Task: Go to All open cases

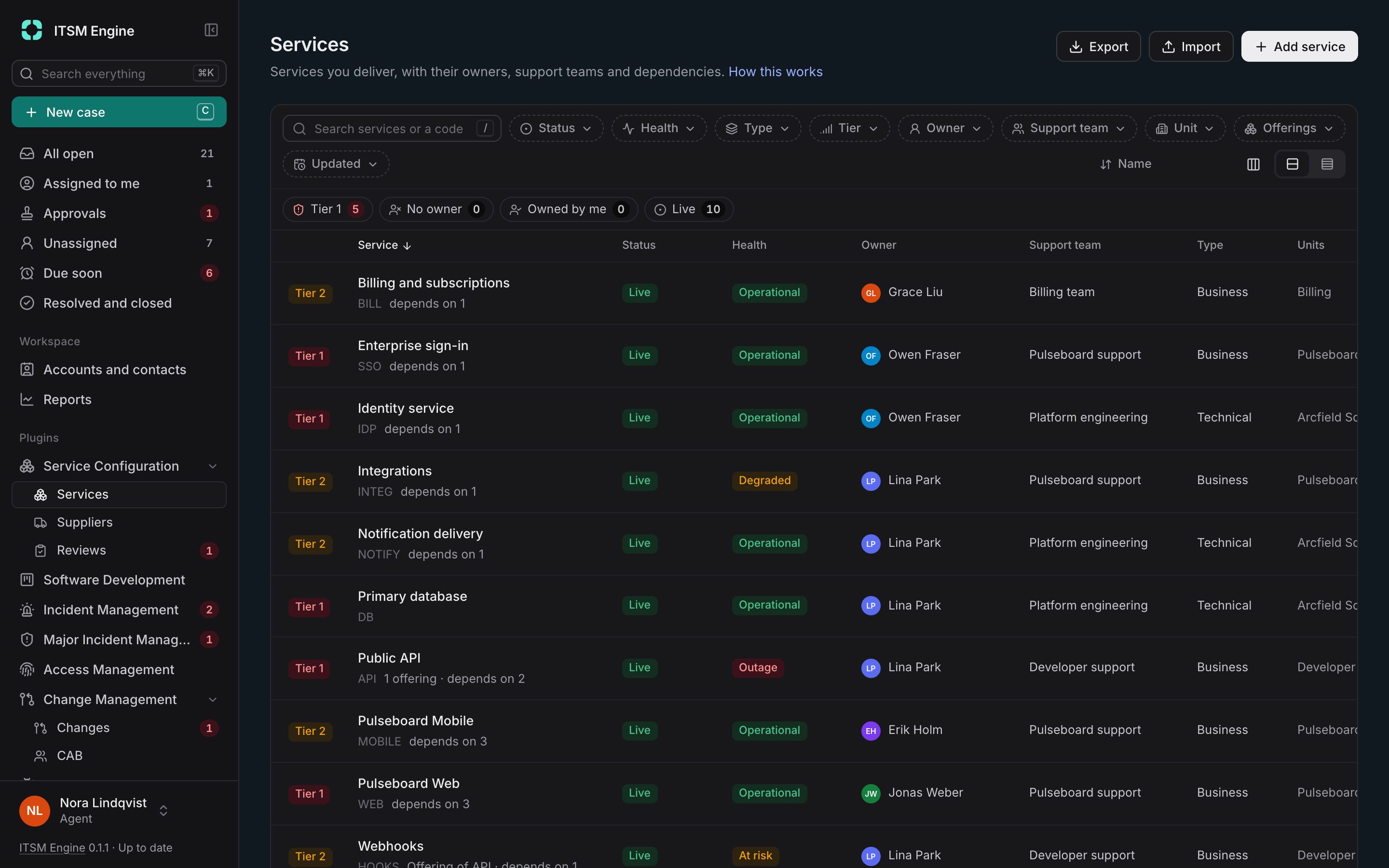Action: 119,153
